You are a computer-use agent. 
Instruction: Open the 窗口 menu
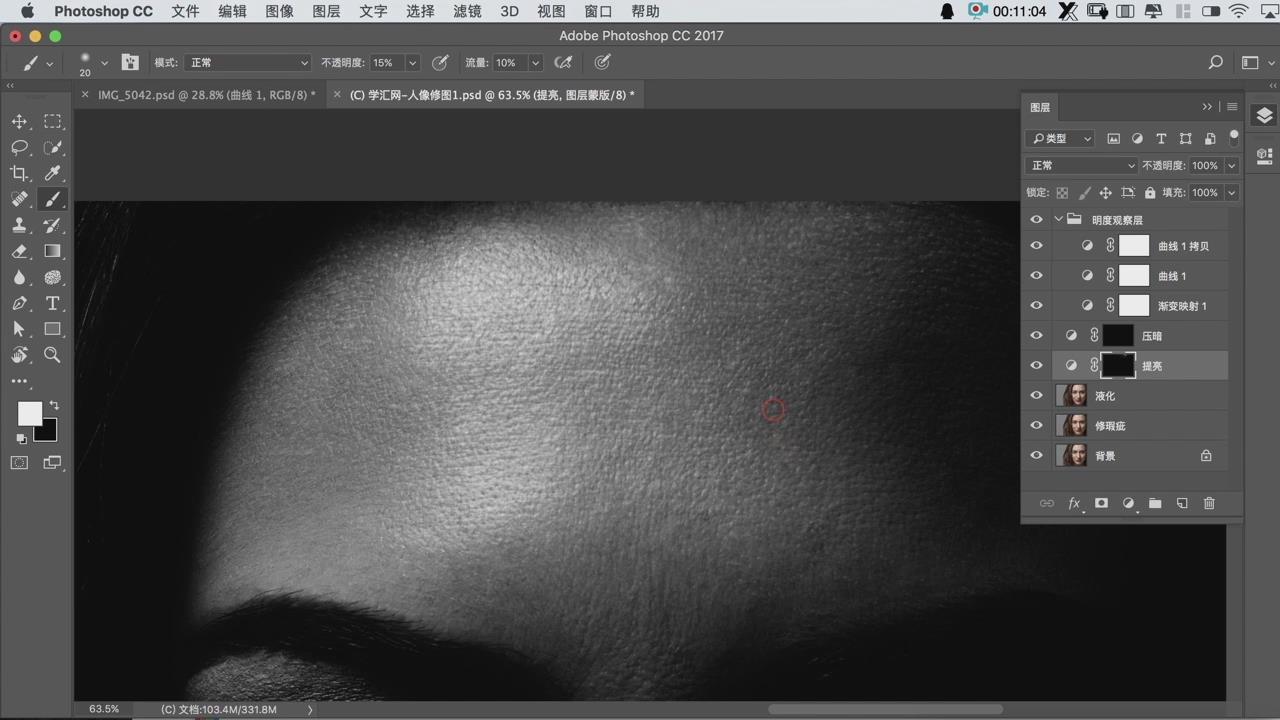598,11
